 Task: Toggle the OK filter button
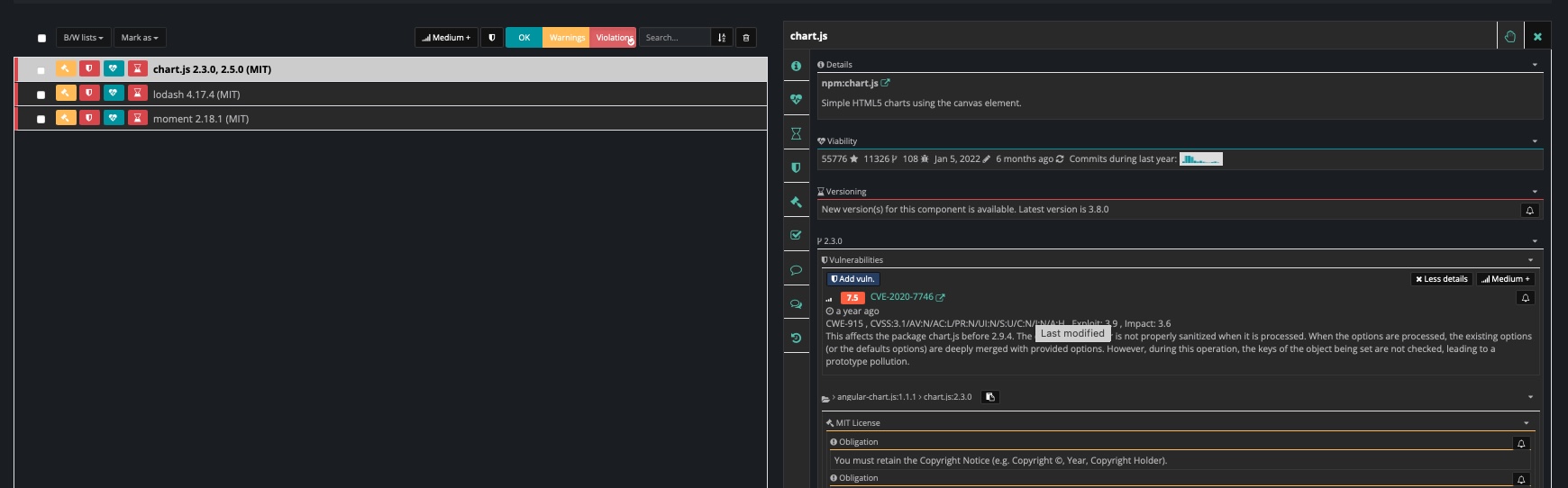pos(524,38)
